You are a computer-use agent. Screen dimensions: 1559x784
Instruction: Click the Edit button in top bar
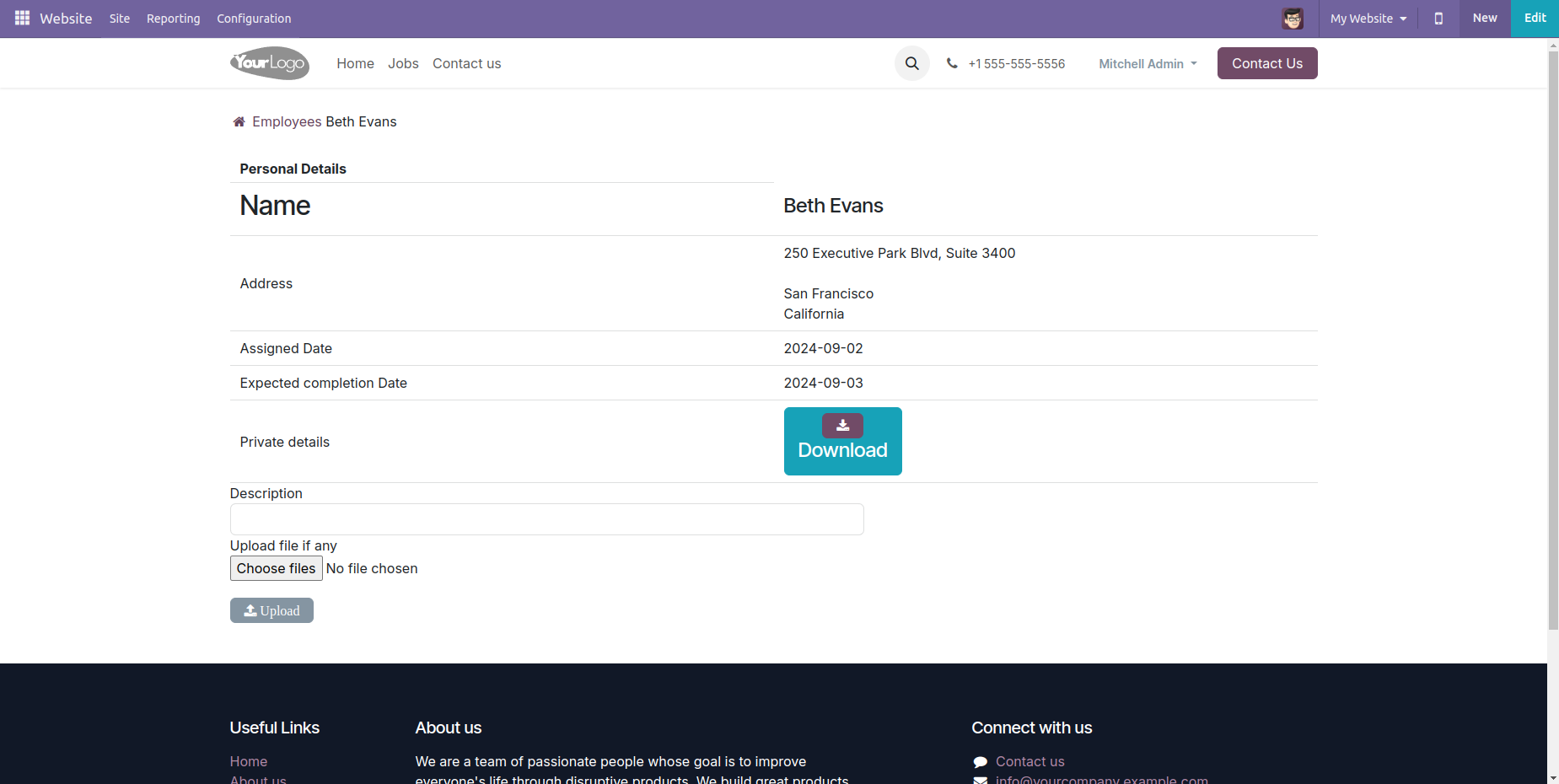[x=1535, y=19]
